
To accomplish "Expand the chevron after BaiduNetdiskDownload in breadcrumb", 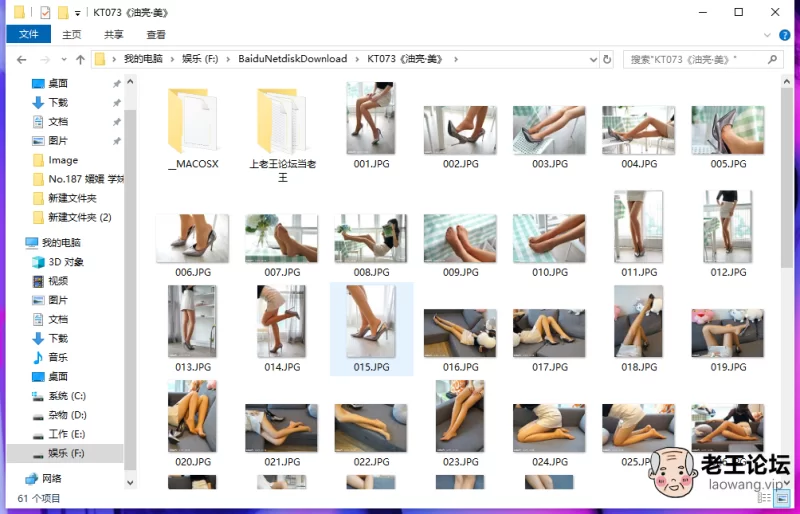I will pyautogui.click(x=358, y=59).
